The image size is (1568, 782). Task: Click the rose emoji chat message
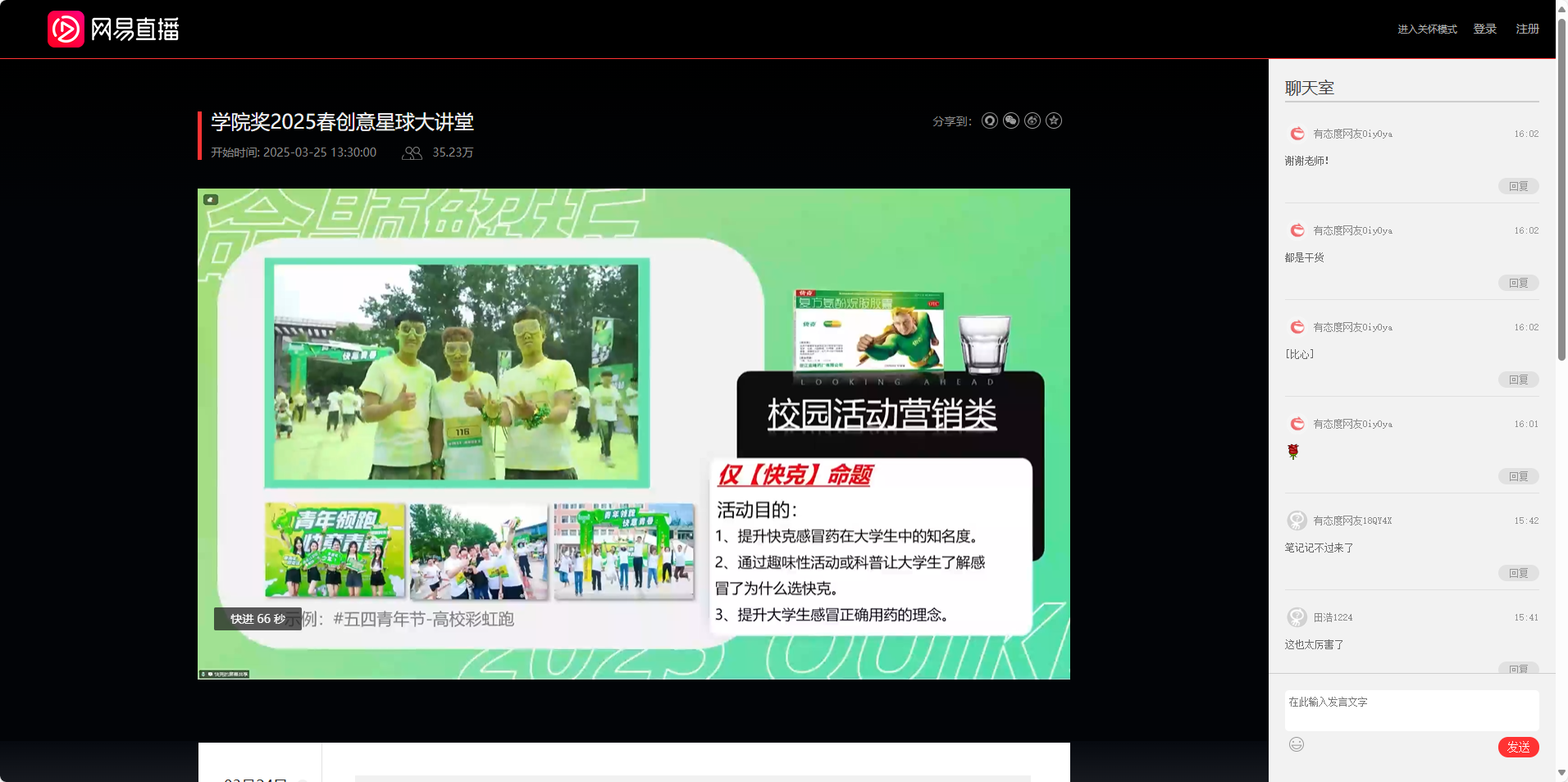pos(1293,451)
